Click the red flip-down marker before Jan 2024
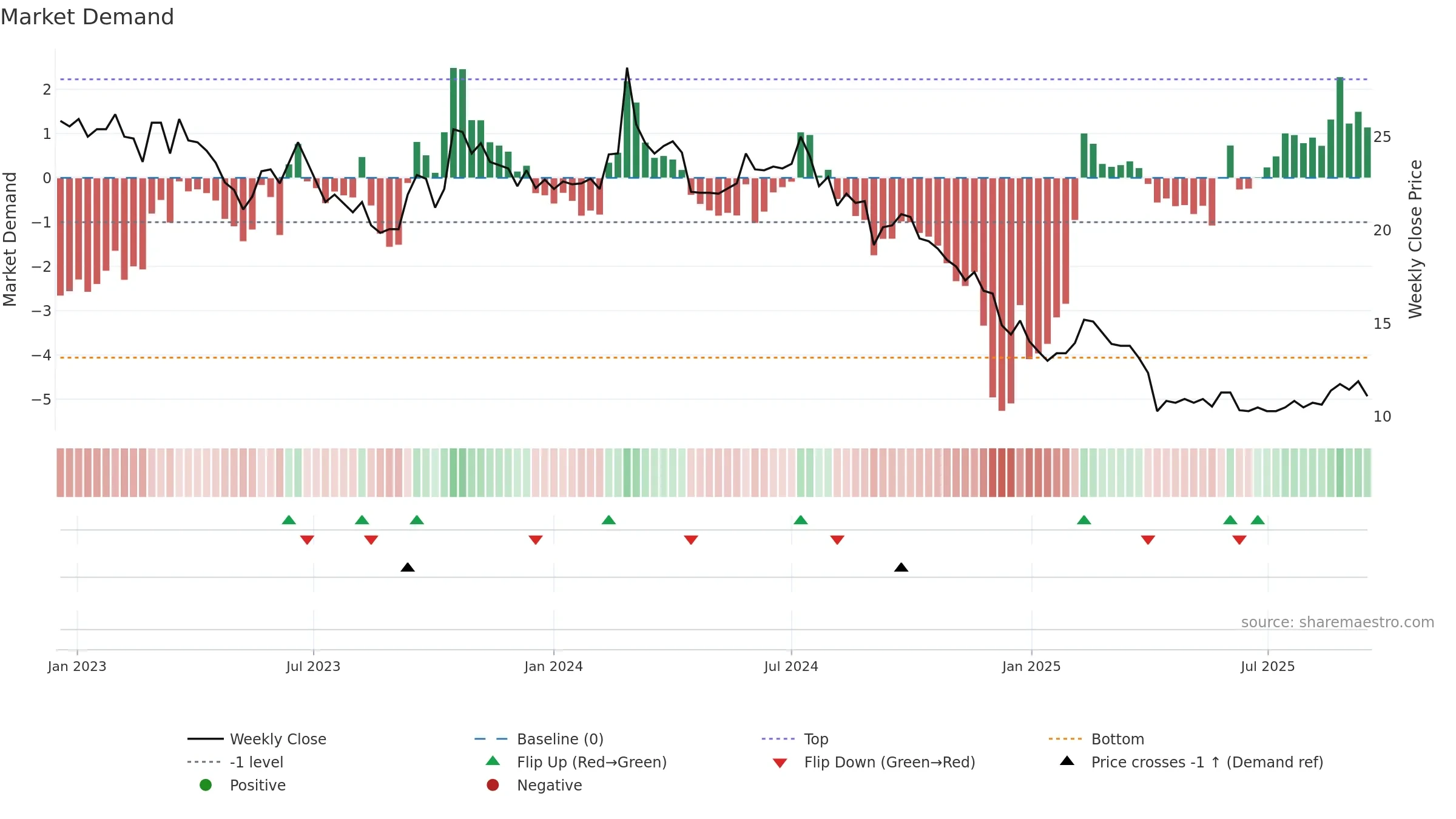 click(536, 540)
